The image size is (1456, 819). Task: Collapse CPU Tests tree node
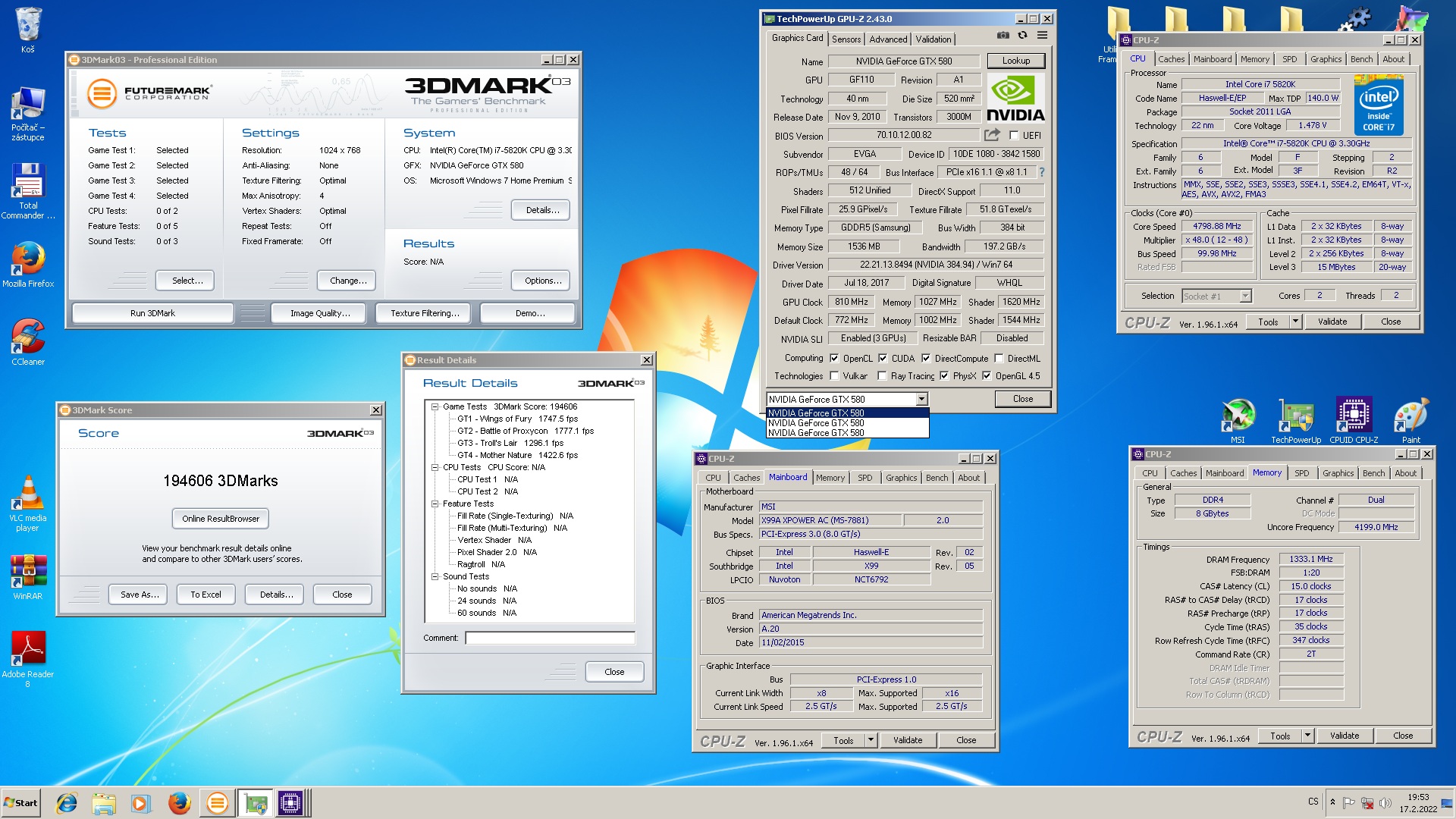click(x=435, y=467)
